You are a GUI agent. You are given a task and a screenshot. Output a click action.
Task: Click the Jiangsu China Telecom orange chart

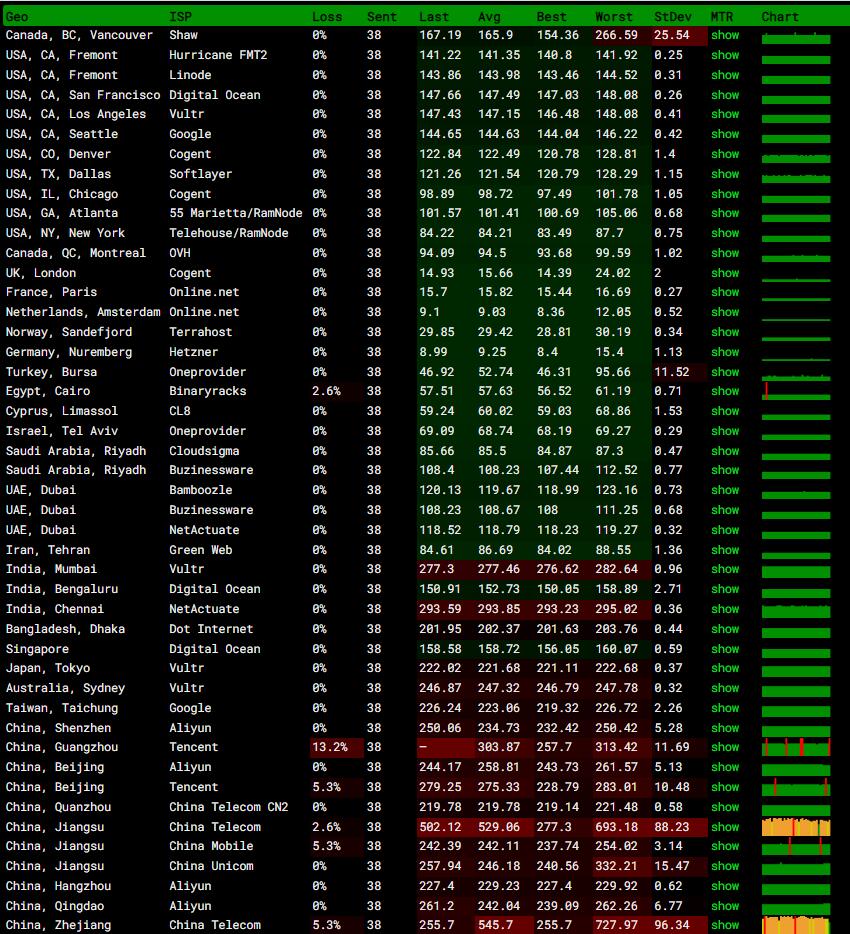pyautogui.click(x=796, y=827)
